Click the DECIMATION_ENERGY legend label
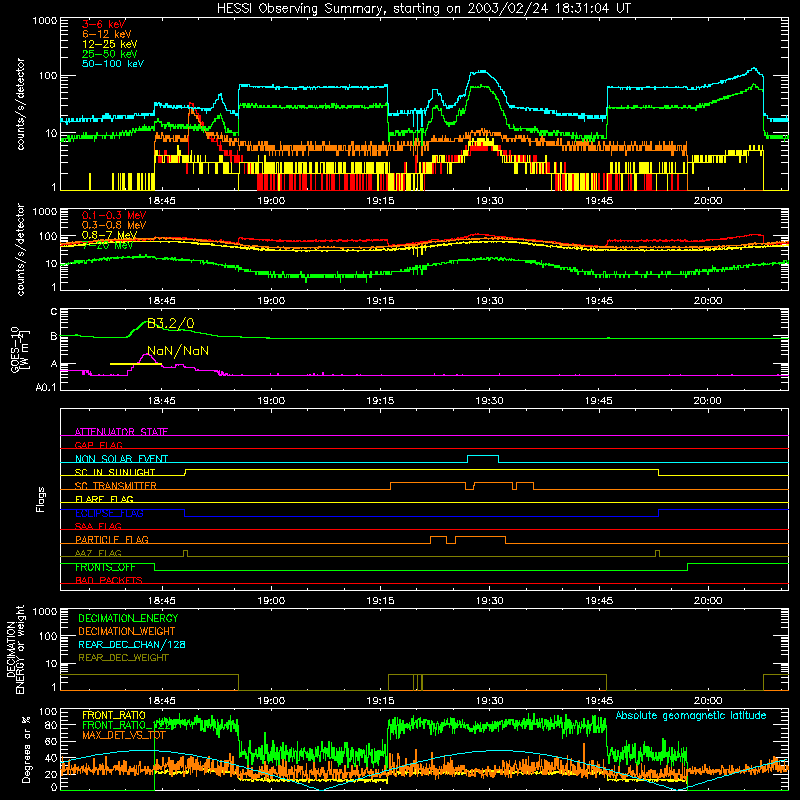 [128, 618]
